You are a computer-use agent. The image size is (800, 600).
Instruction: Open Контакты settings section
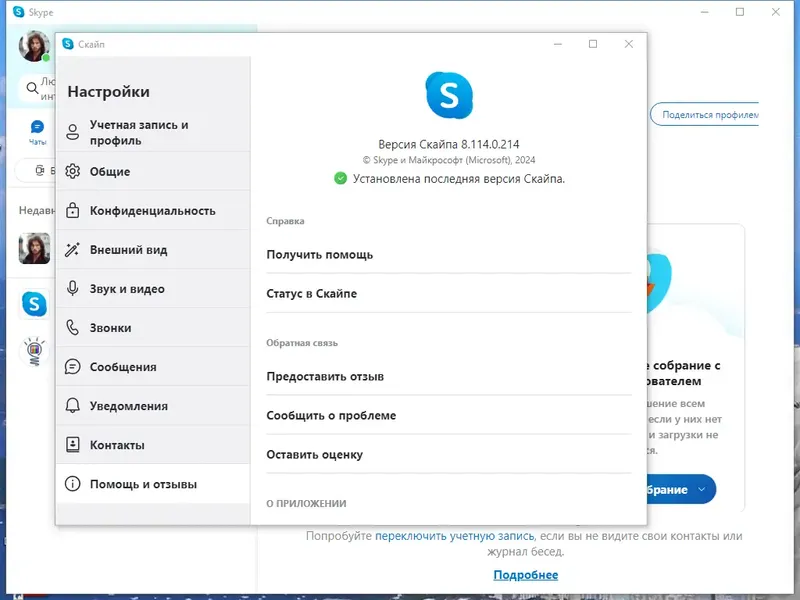point(153,445)
